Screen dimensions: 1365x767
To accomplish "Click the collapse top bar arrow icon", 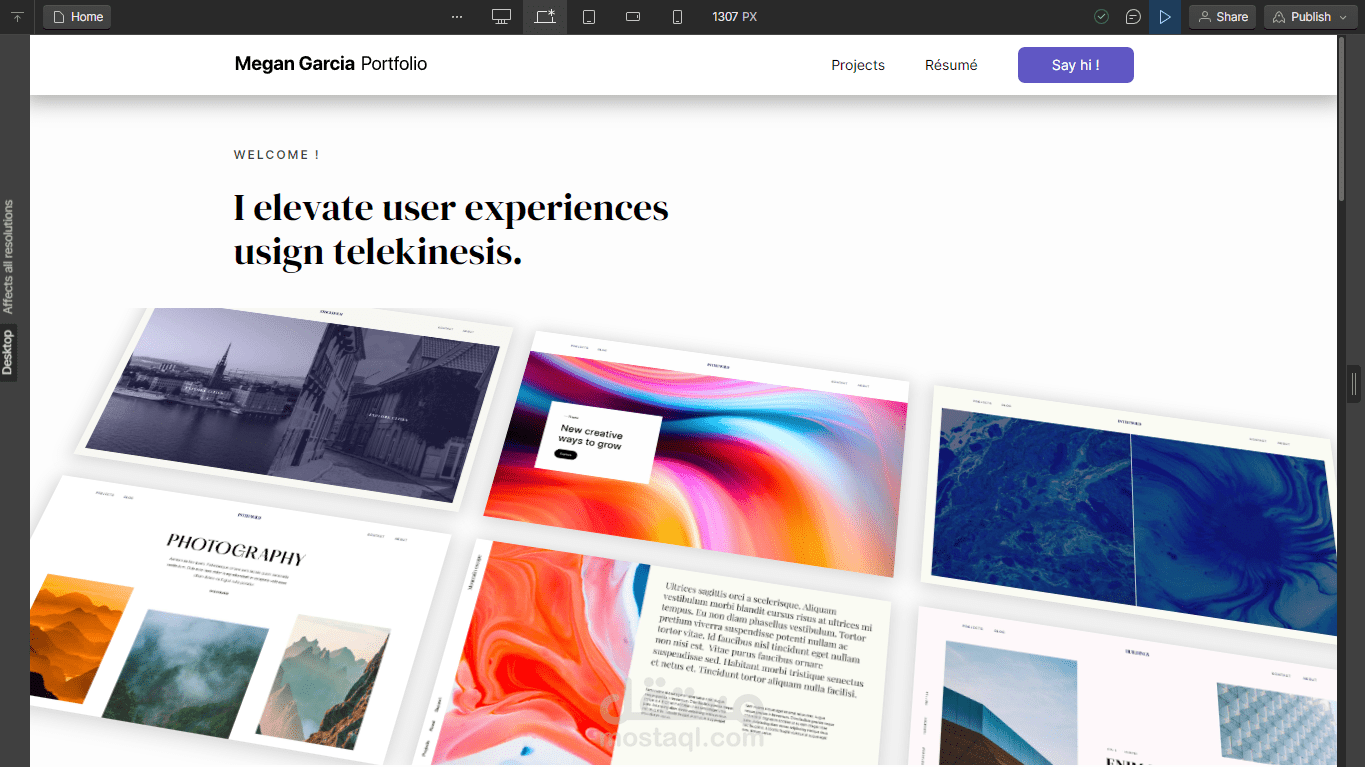I will [x=17, y=17].
